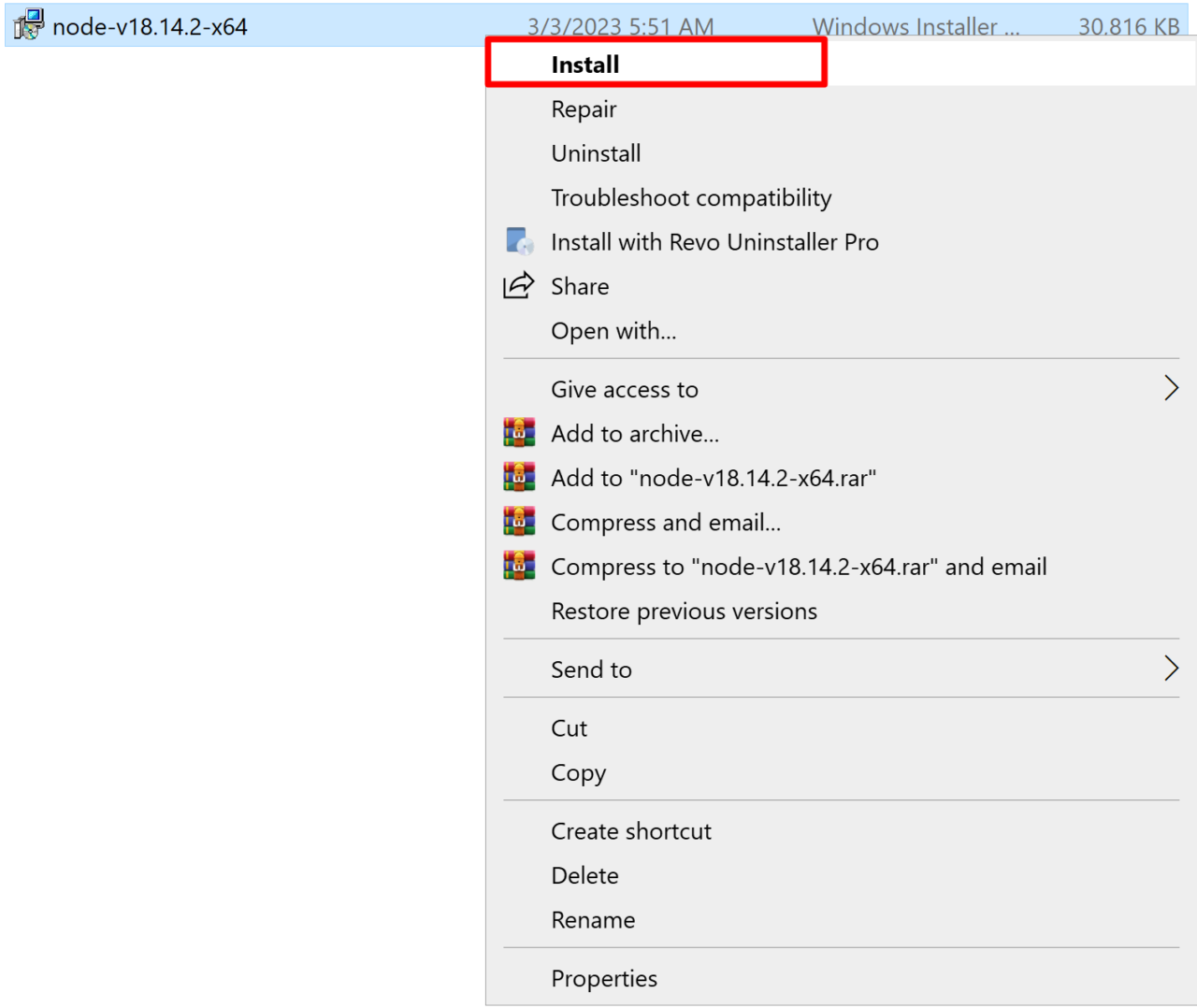Open the Open with... dialog
Screen dimensions: 1197x1008
click(x=613, y=330)
